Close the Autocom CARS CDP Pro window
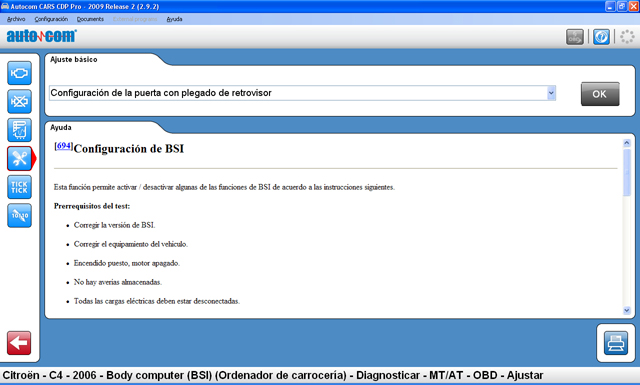Viewport: 640px width, 385px height. click(633, 6)
